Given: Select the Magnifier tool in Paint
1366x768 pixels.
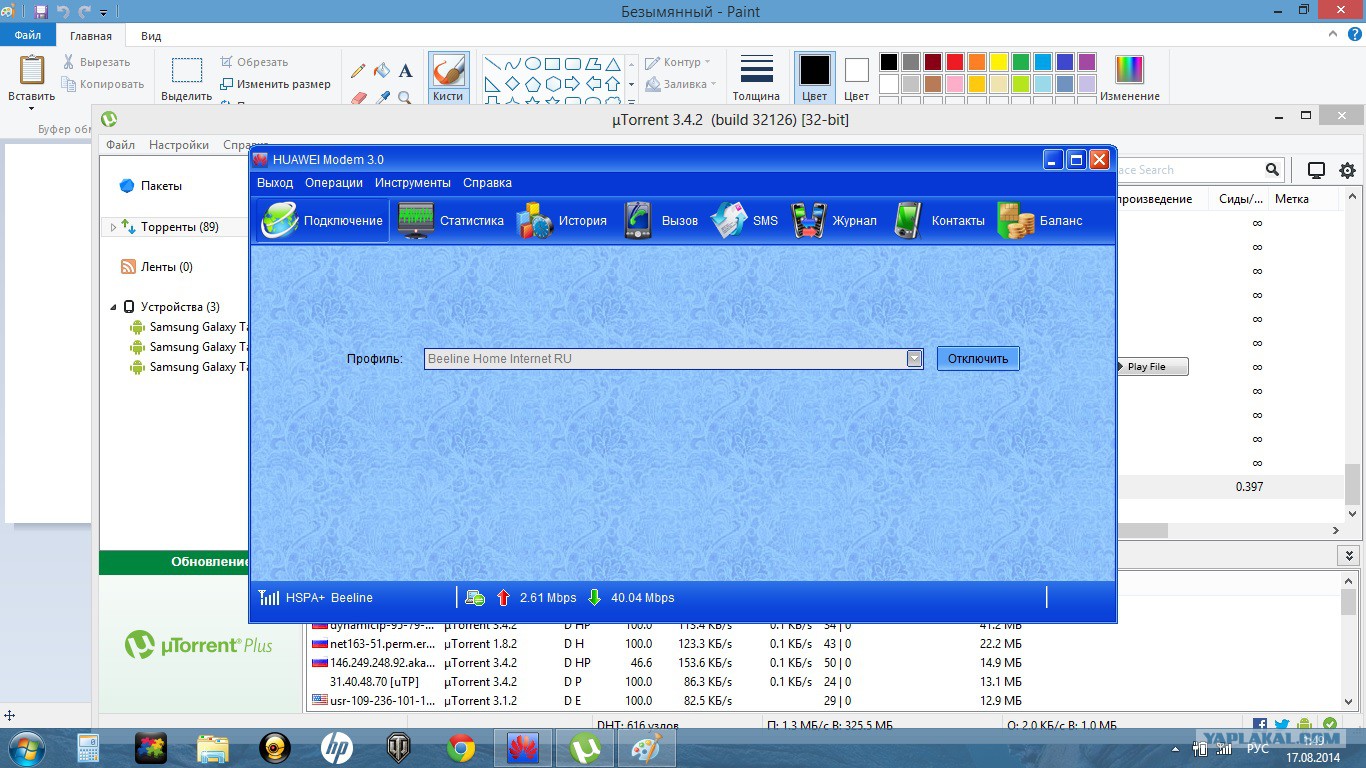Looking at the screenshot, I should [x=405, y=97].
